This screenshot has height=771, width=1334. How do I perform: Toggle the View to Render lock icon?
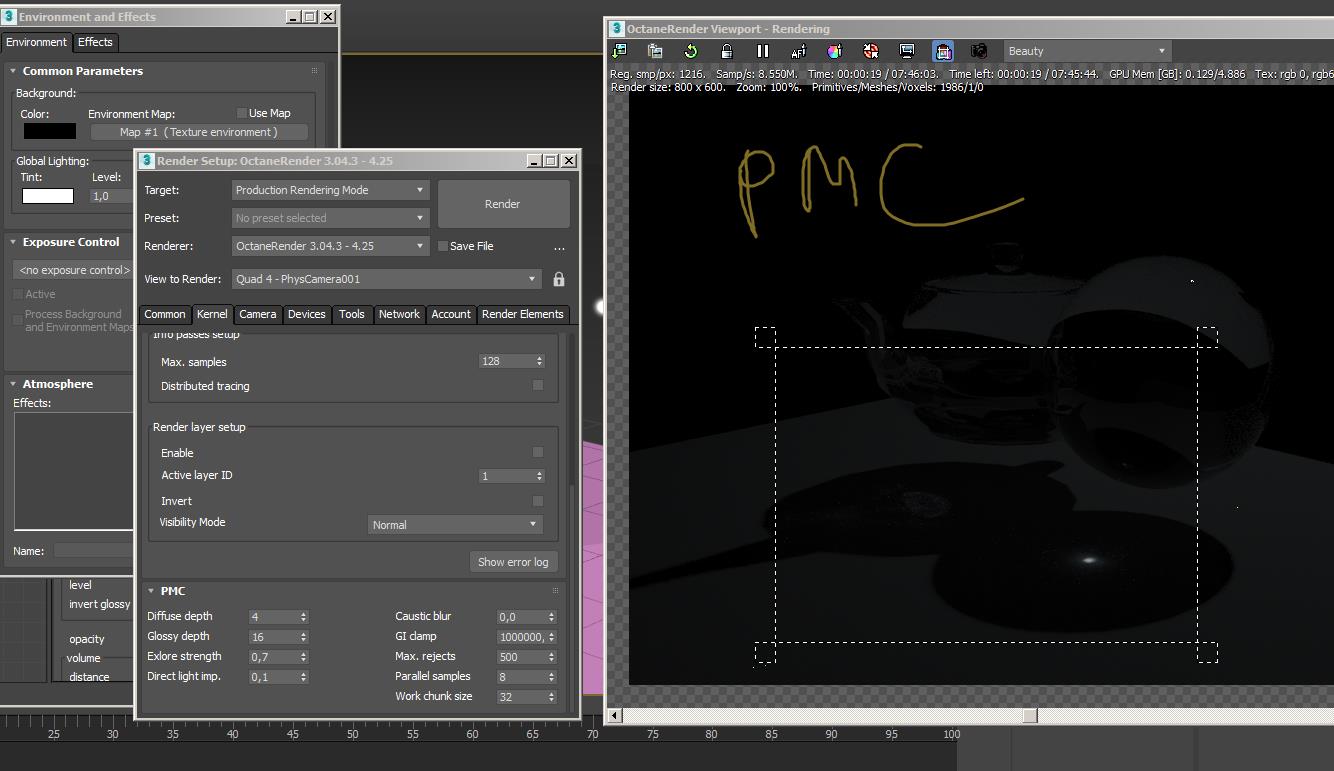click(x=559, y=279)
